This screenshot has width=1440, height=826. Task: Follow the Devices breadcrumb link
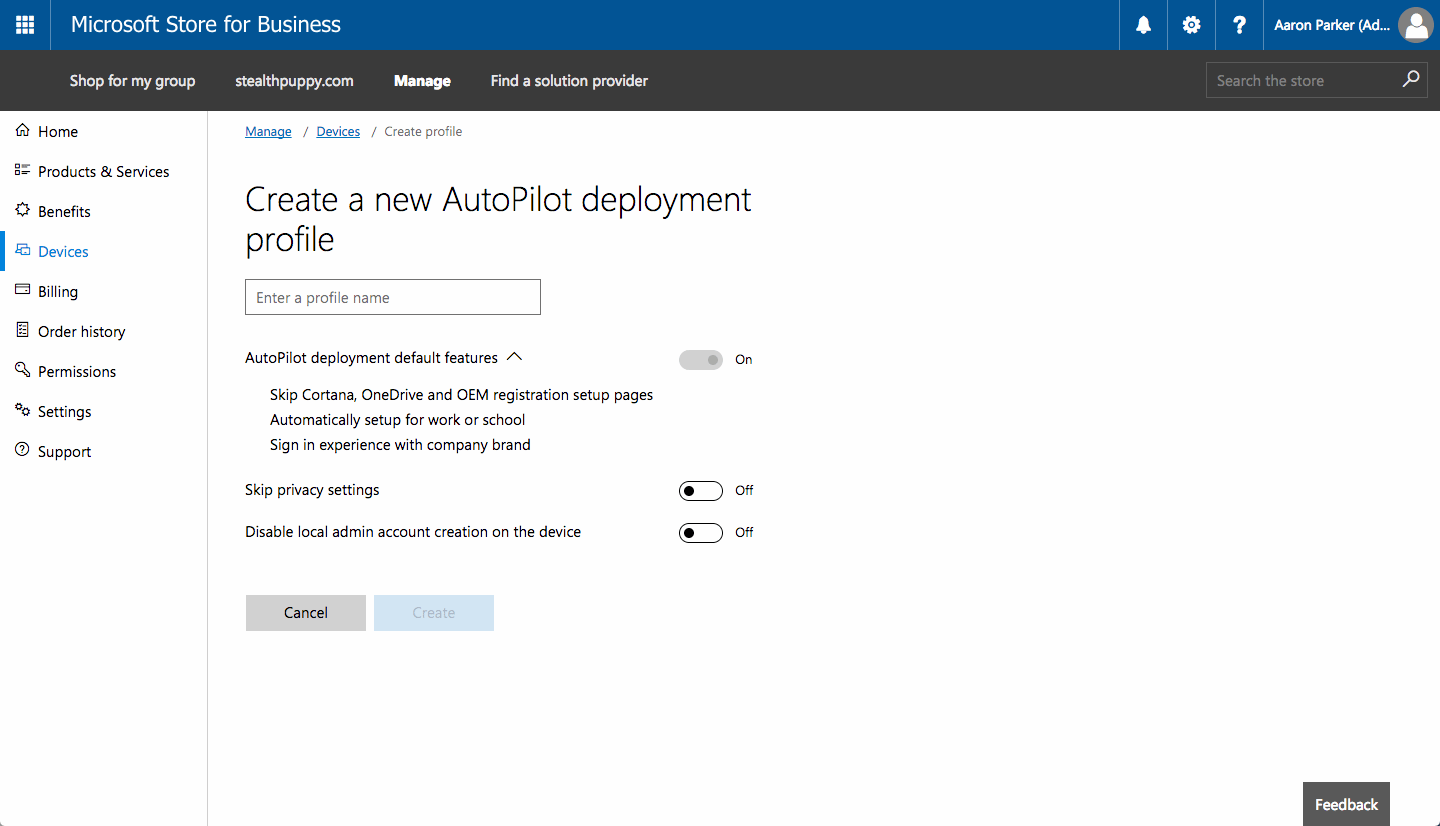click(338, 132)
